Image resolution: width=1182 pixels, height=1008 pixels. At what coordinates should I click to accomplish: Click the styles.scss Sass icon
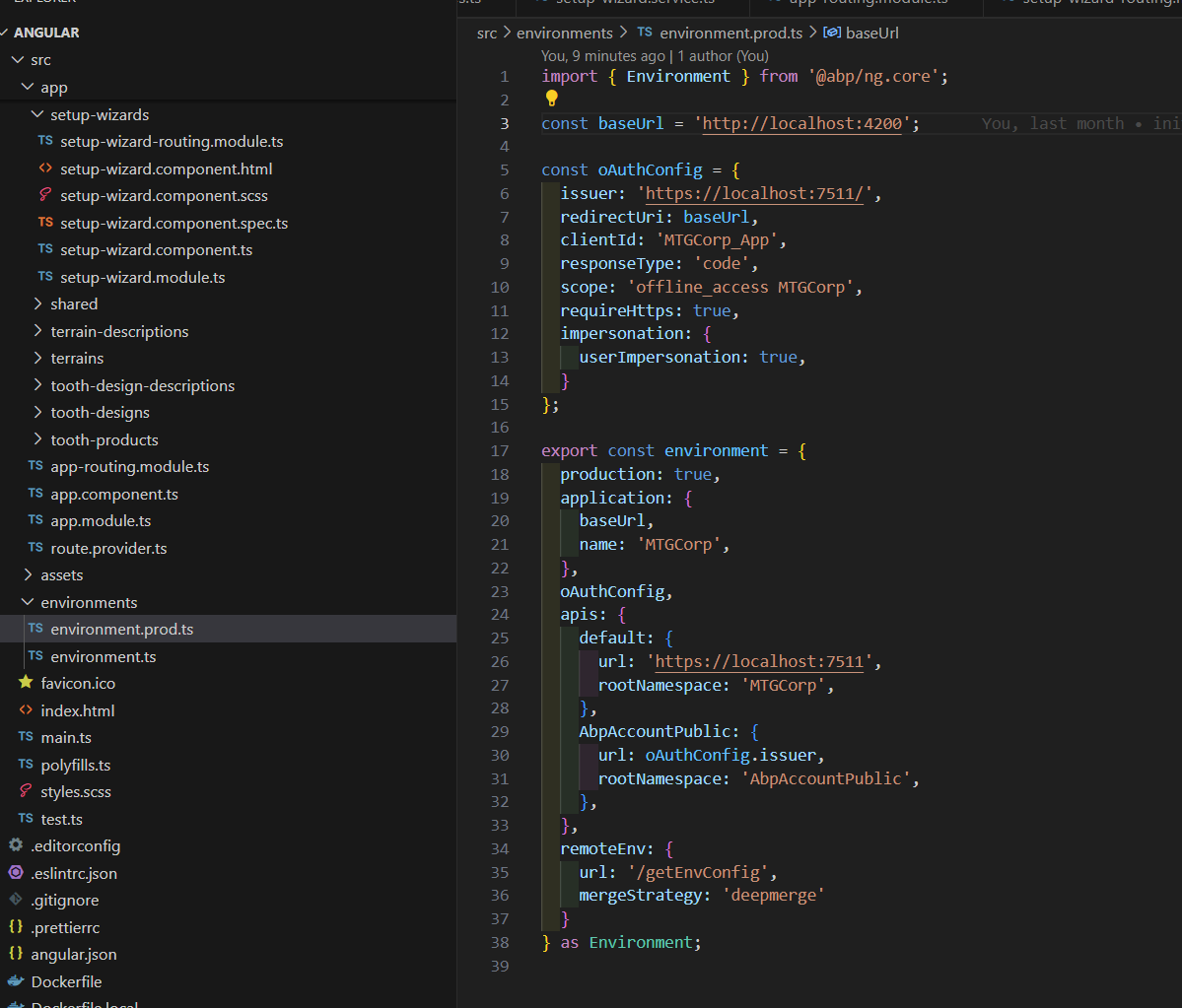point(26,791)
